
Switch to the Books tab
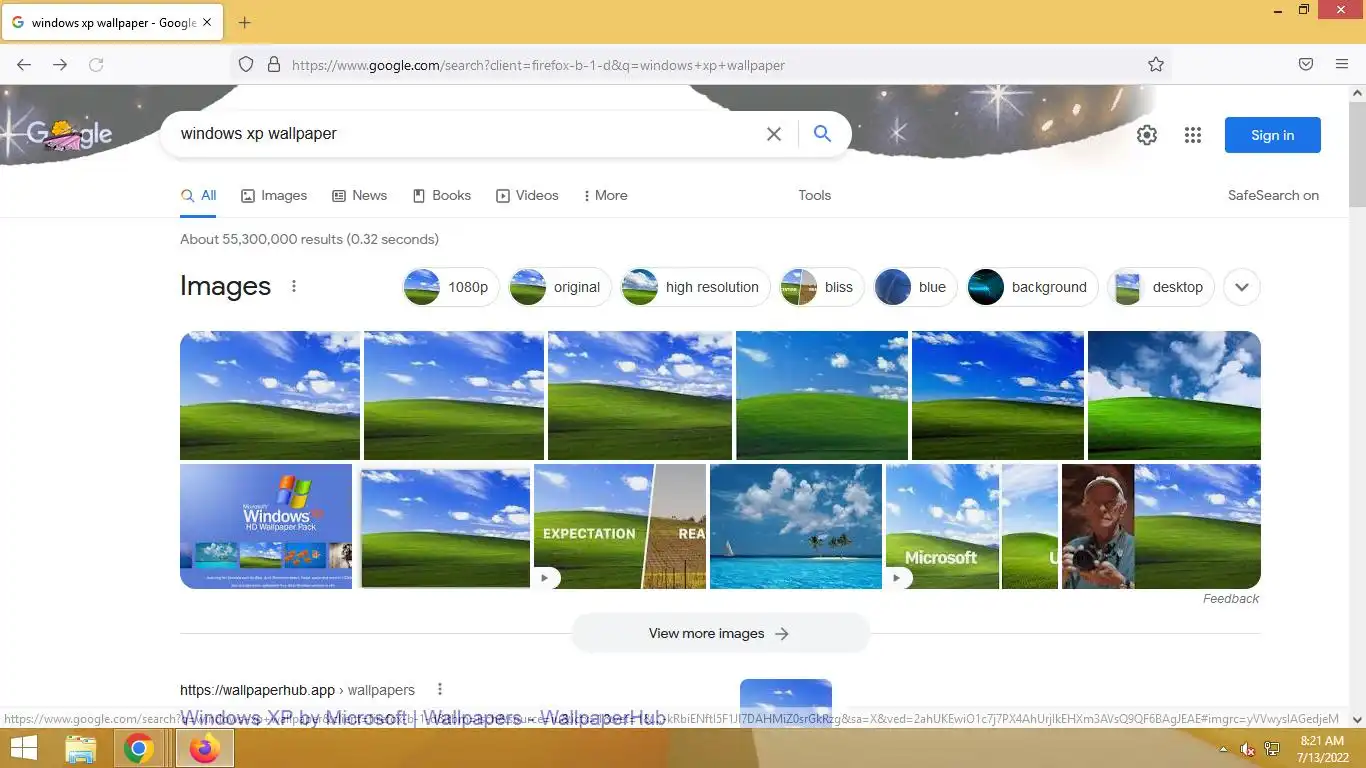point(442,196)
